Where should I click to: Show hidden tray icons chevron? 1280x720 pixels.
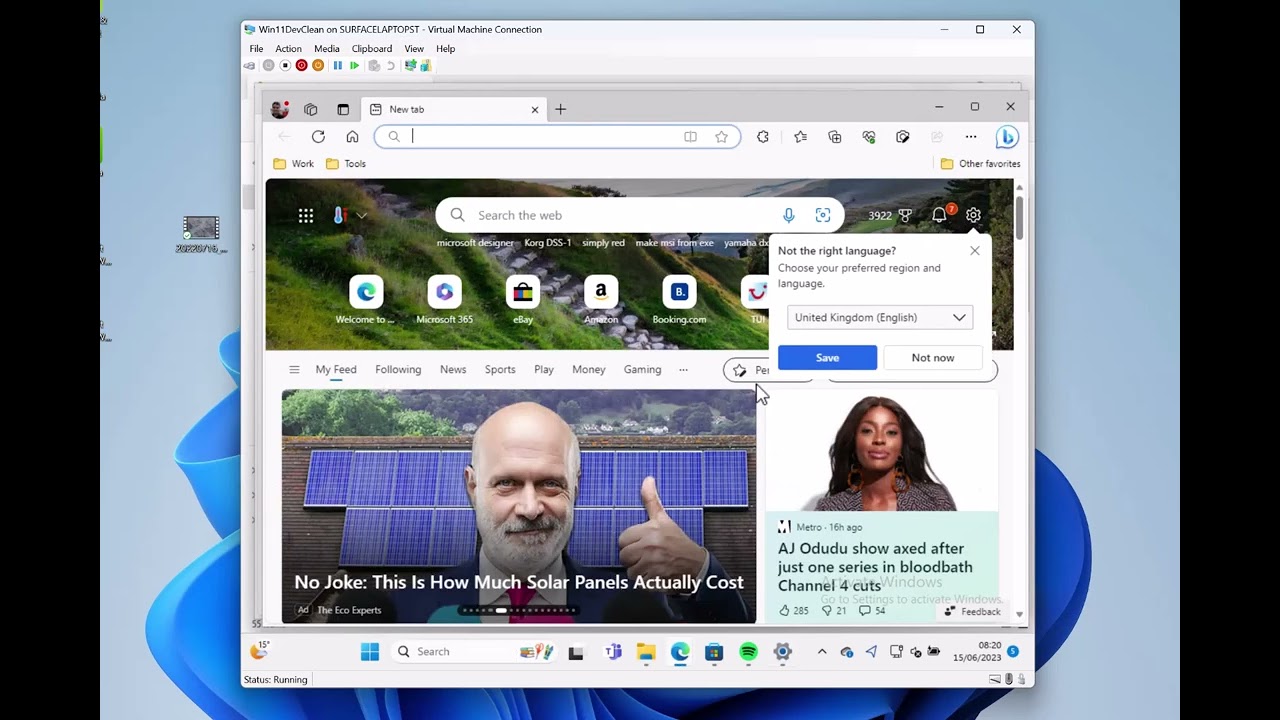click(822, 652)
